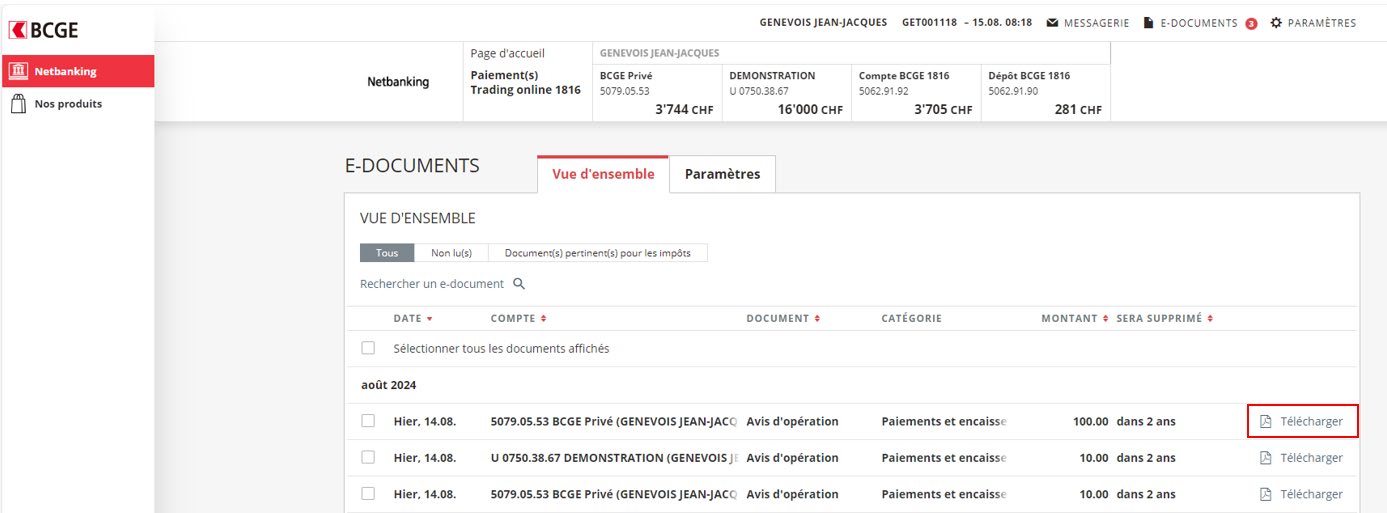This screenshot has width=1387, height=513.
Task: Select the Tous filter
Action: [x=387, y=253]
